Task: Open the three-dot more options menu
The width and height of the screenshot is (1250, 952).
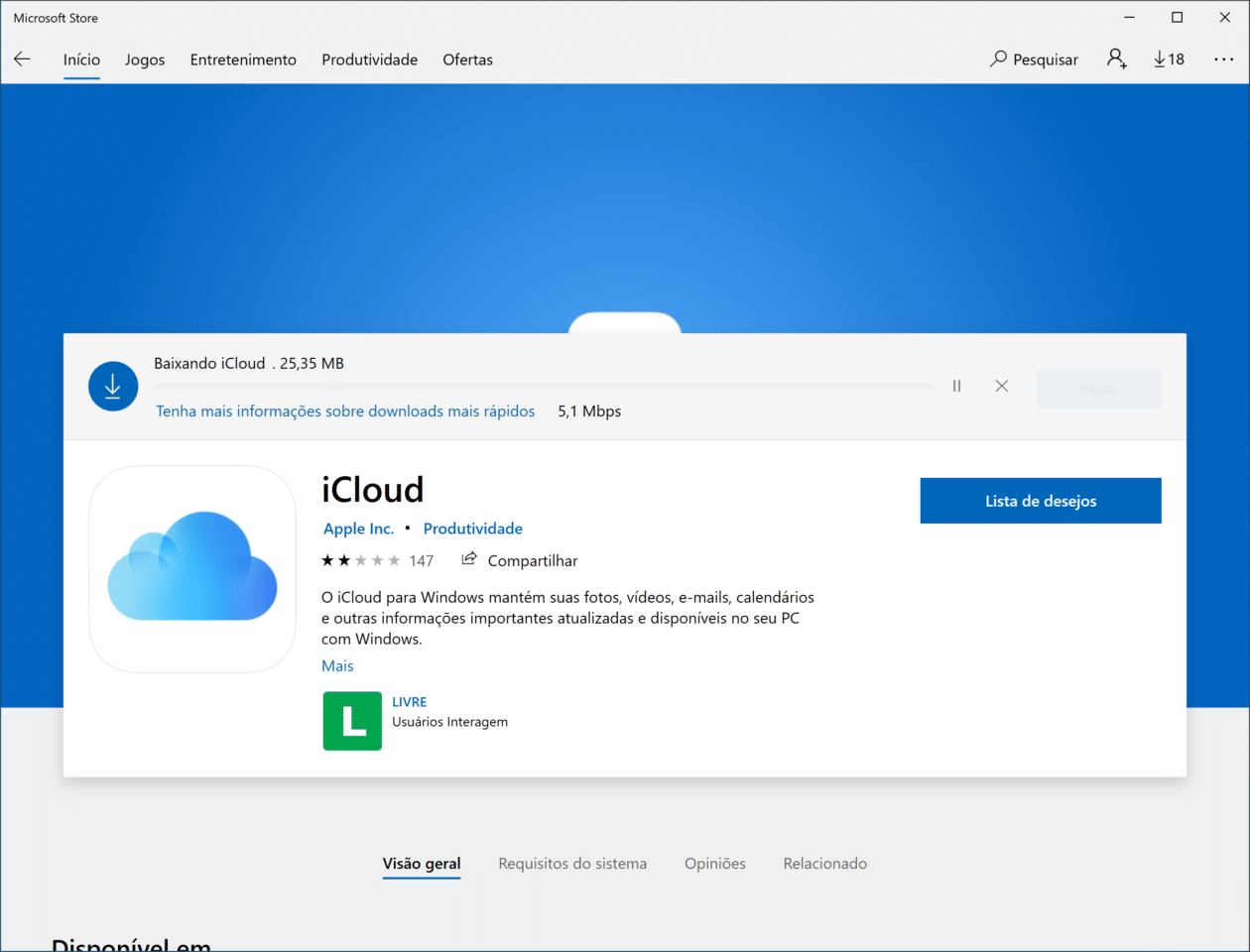Action: pyautogui.click(x=1223, y=59)
